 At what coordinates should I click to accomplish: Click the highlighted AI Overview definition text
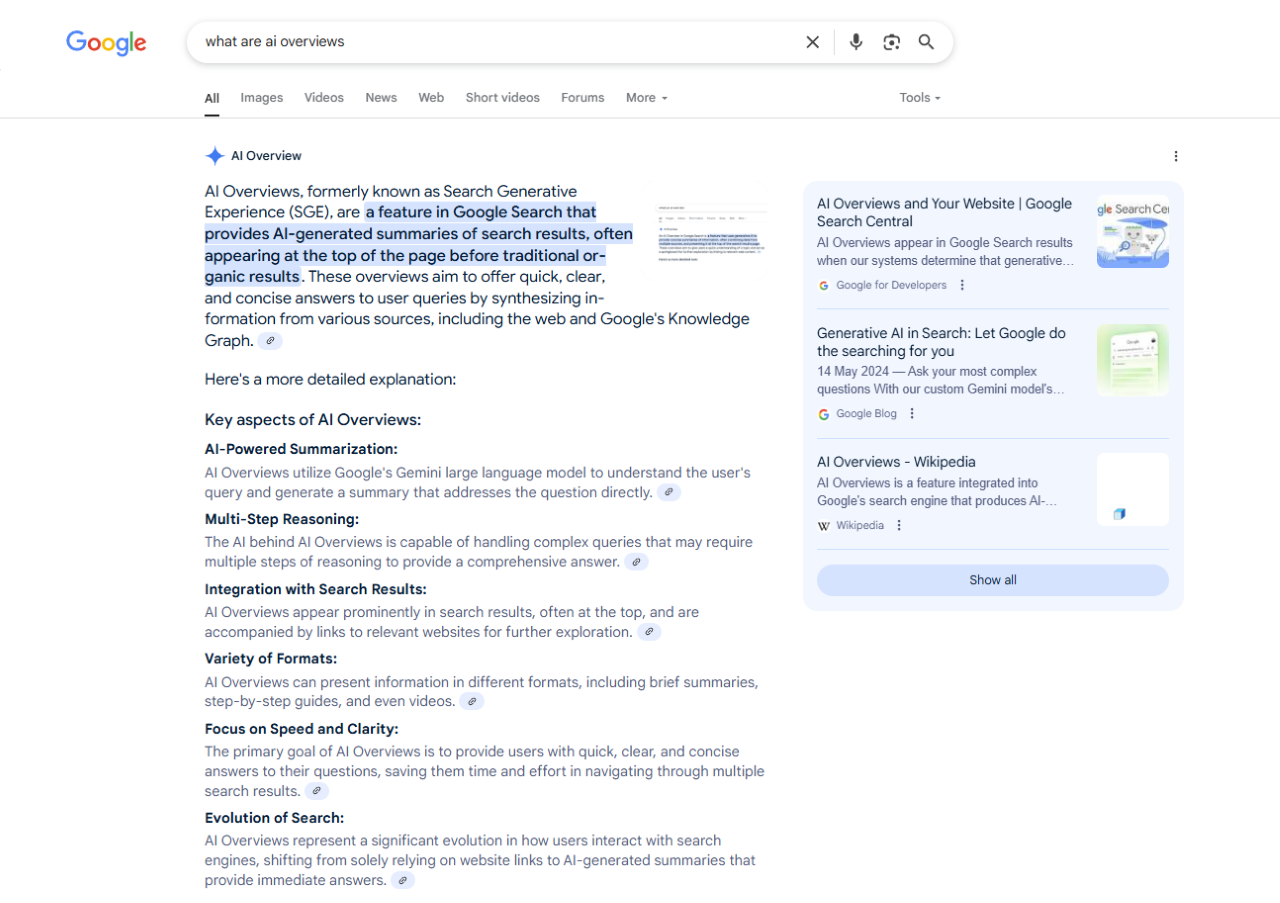(x=419, y=244)
